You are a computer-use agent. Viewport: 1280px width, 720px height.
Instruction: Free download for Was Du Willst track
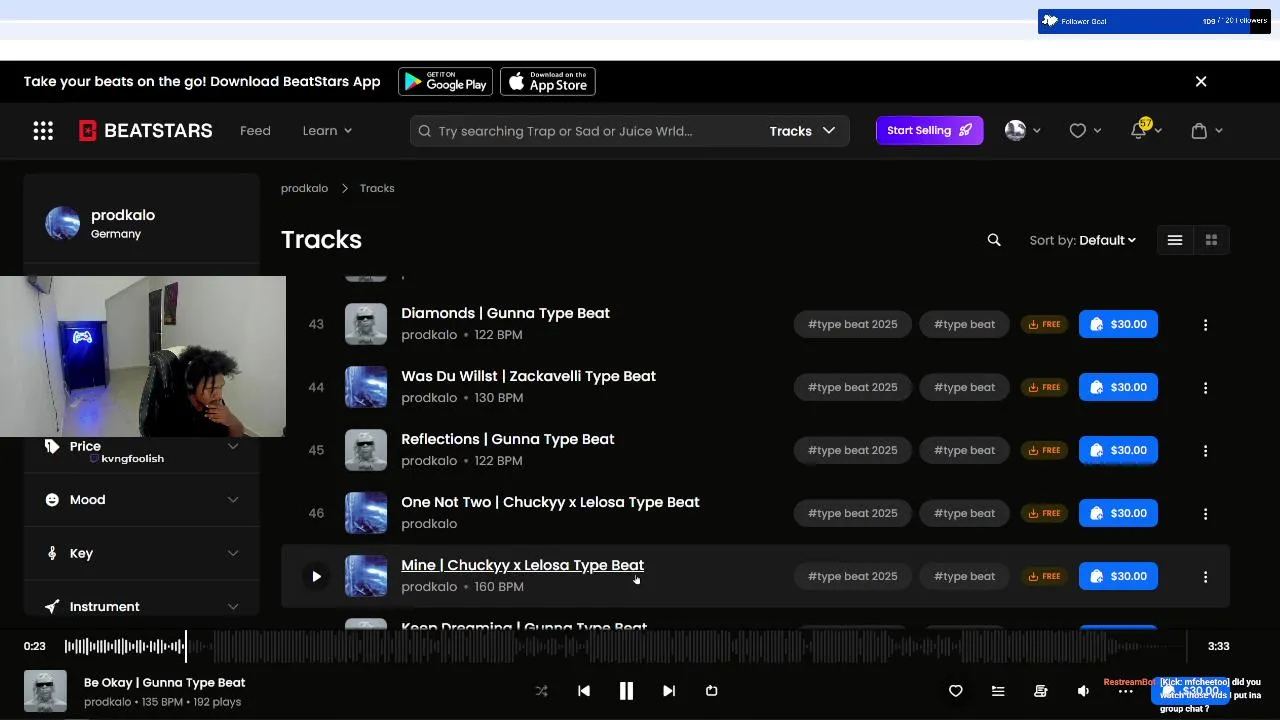1044,387
